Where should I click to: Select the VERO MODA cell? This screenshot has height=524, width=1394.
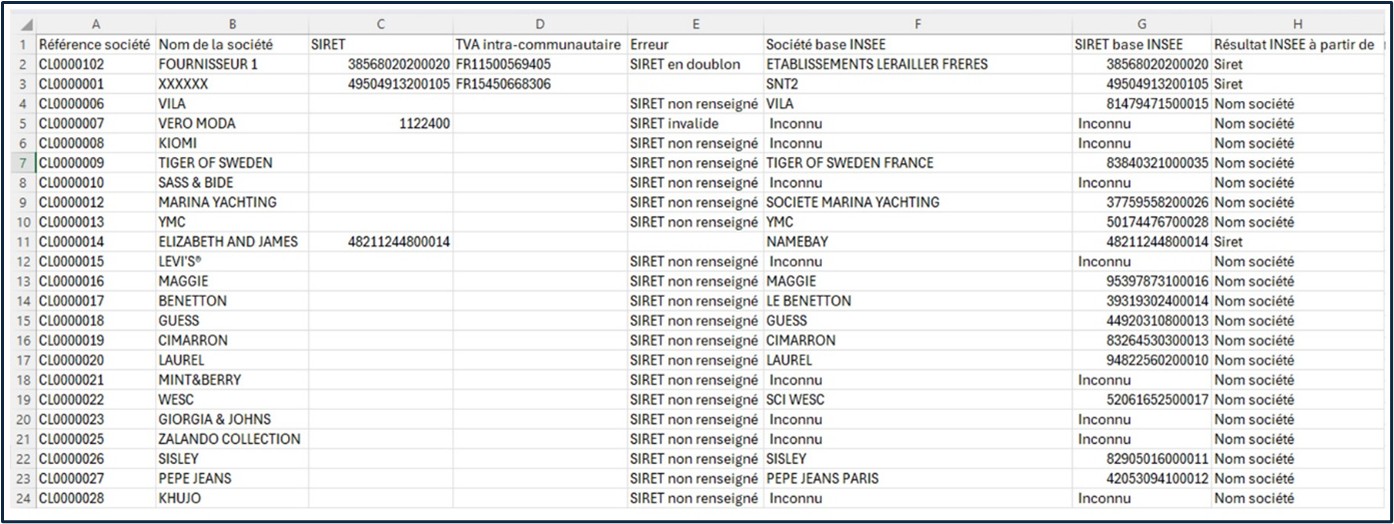[232, 123]
